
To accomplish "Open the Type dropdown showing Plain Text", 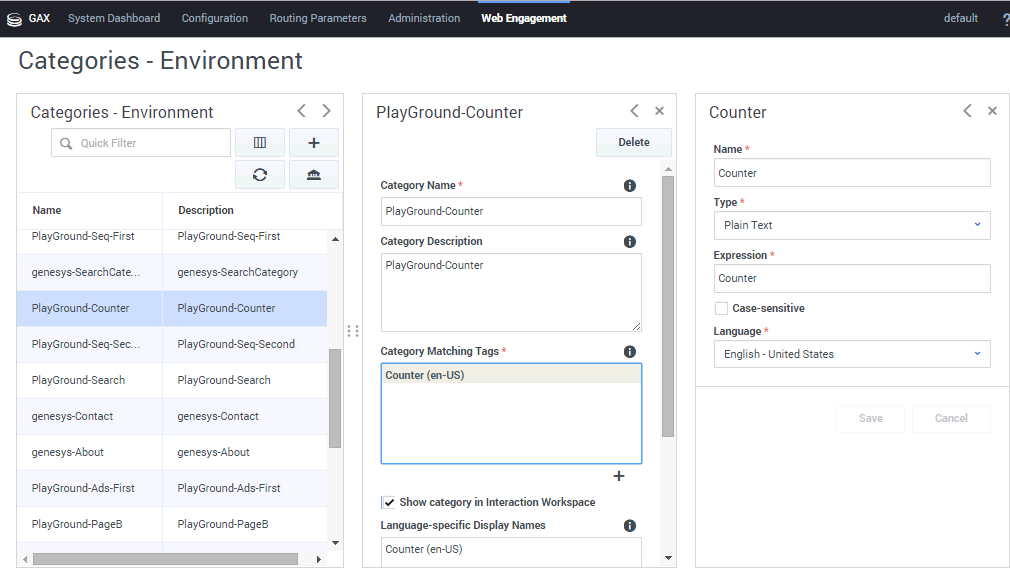I will (x=851, y=226).
